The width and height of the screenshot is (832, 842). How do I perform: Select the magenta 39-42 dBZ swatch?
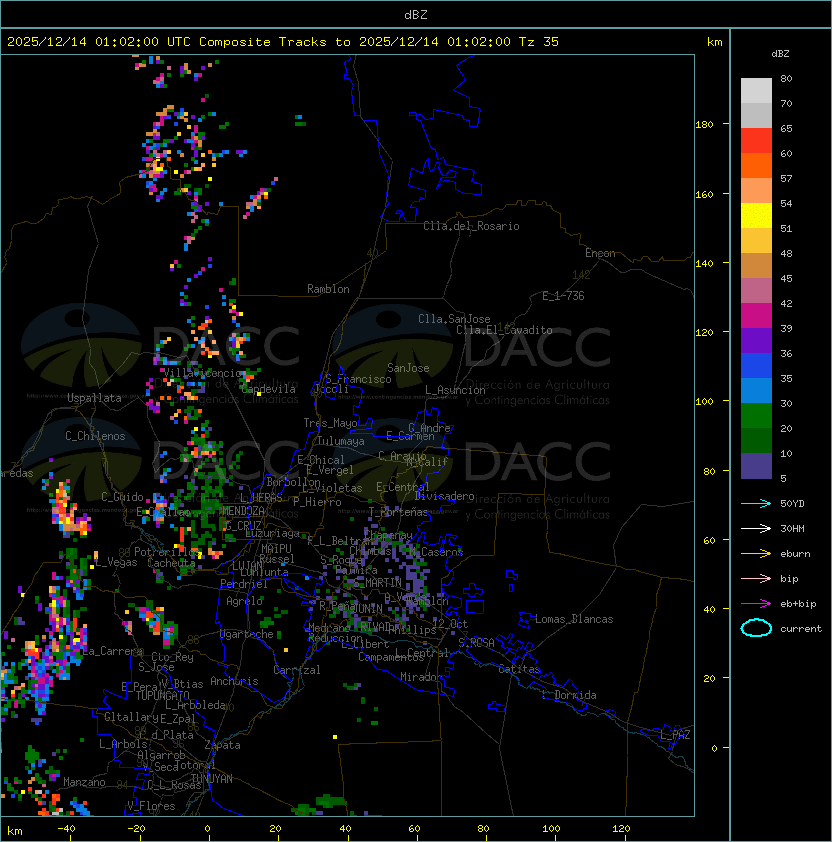click(x=756, y=315)
